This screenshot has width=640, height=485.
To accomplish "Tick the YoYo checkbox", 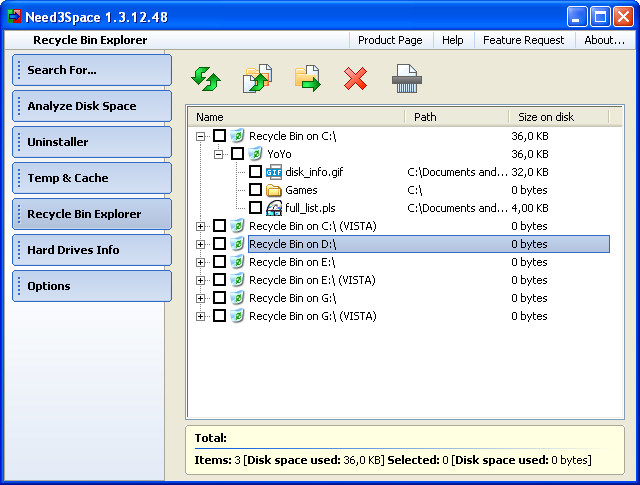I will click(x=238, y=154).
